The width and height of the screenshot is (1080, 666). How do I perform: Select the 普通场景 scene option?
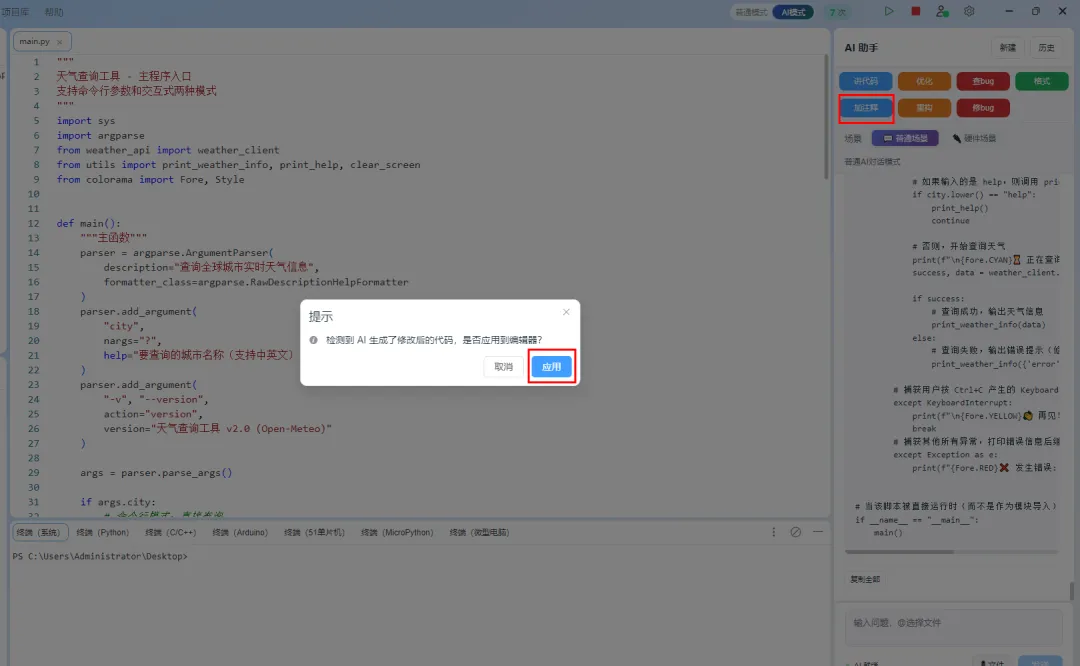tap(905, 138)
